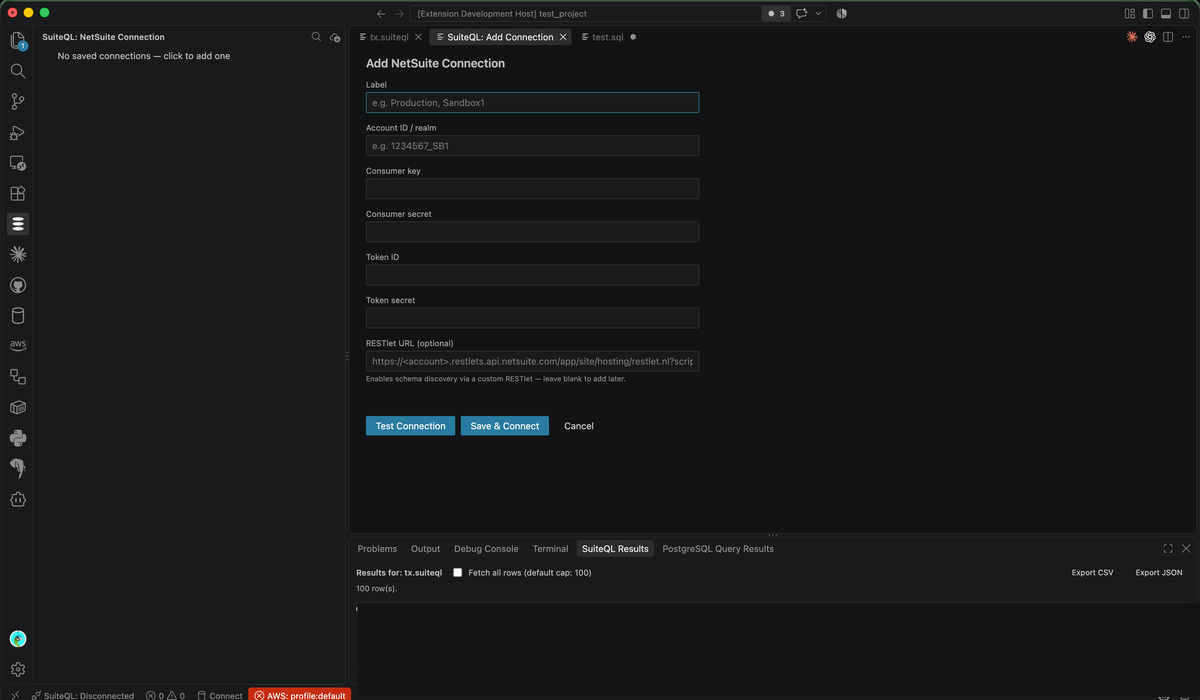The image size is (1200, 700).
Task: Open the Source Control view
Action: pyautogui.click(x=17, y=101)
